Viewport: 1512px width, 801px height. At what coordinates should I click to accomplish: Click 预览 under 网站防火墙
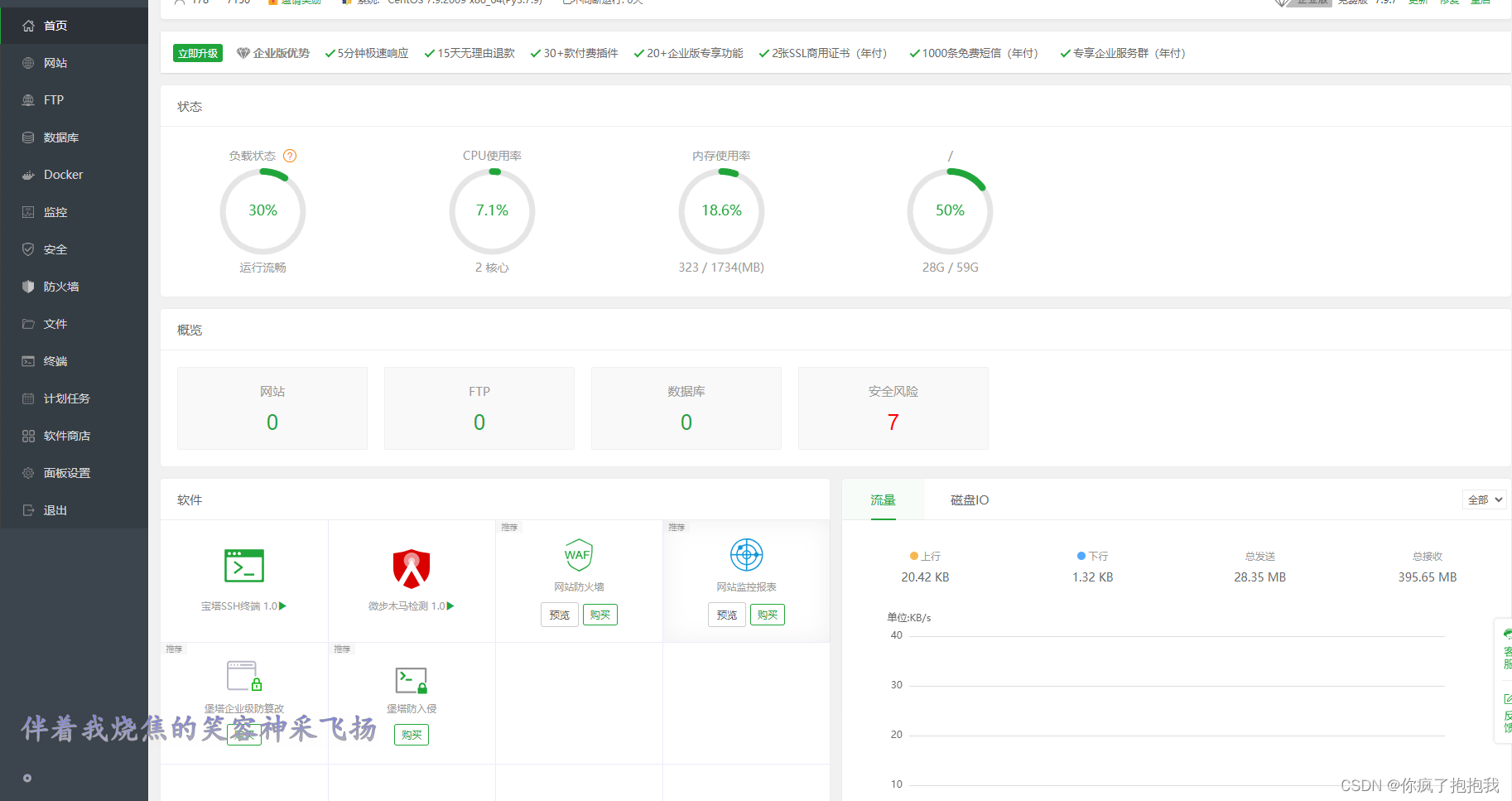coord(560,615)
